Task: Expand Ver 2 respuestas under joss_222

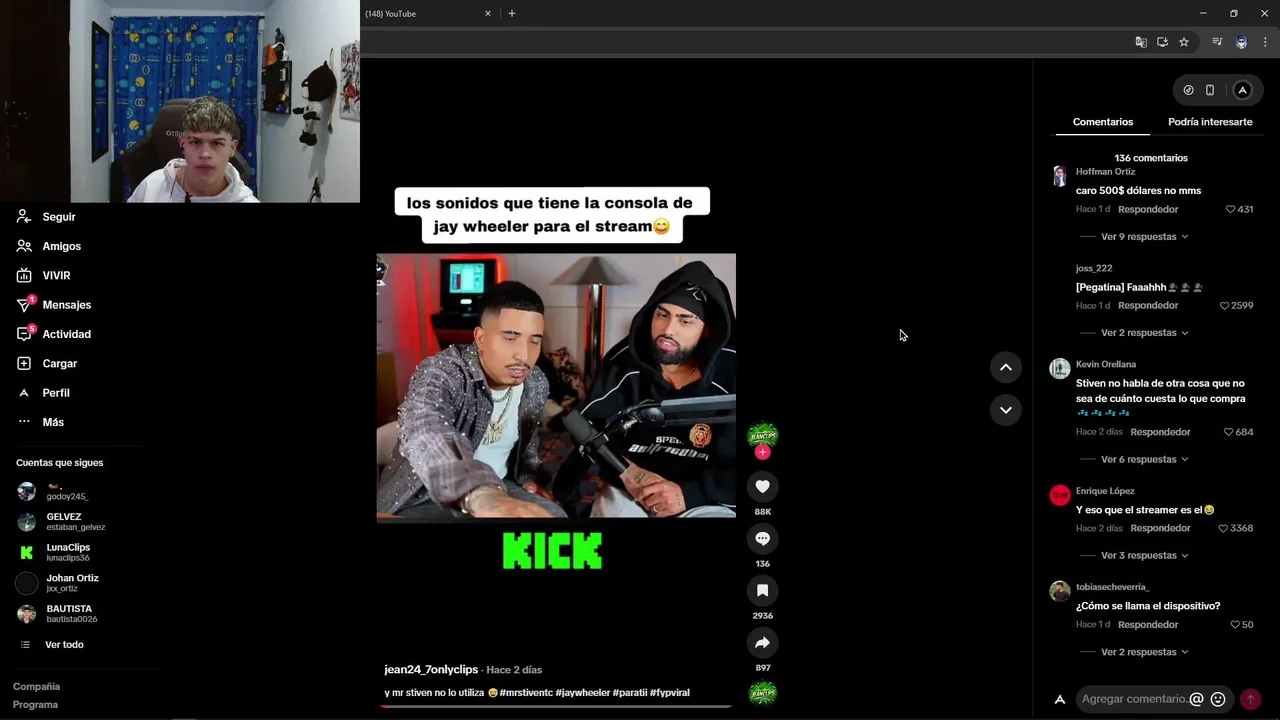Action: [x=1144, y=333]
